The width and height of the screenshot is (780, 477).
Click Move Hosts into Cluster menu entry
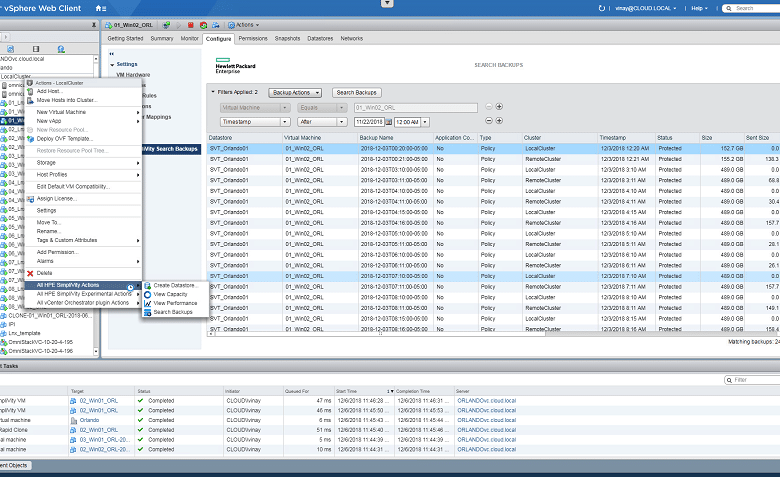pos(67,100)
